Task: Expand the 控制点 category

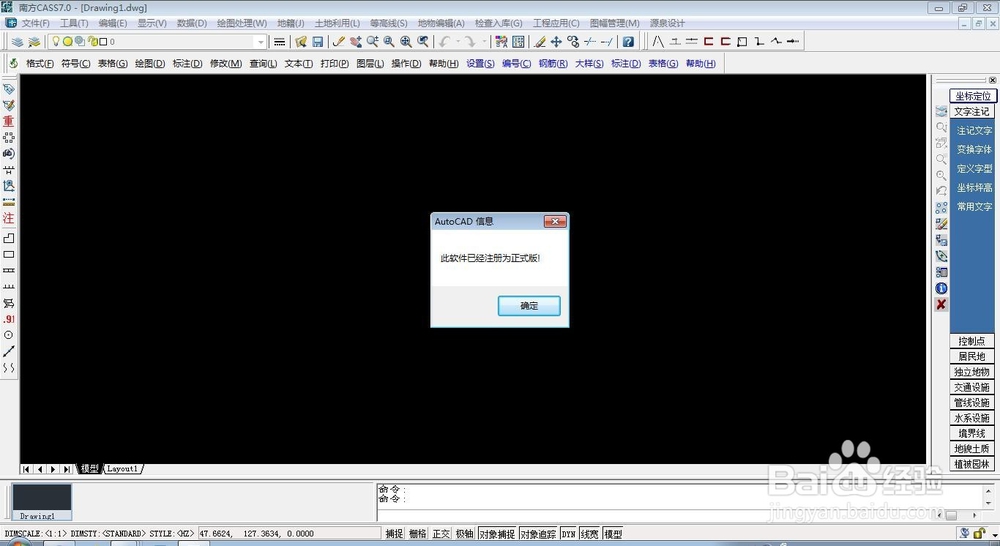Action: 971,341
